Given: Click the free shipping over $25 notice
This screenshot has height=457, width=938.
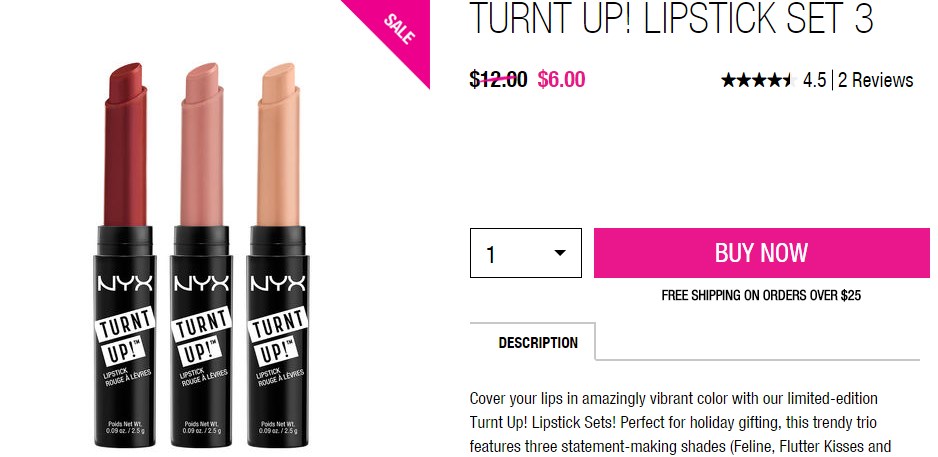Looking at the screenshot, I should coord(761,295).
